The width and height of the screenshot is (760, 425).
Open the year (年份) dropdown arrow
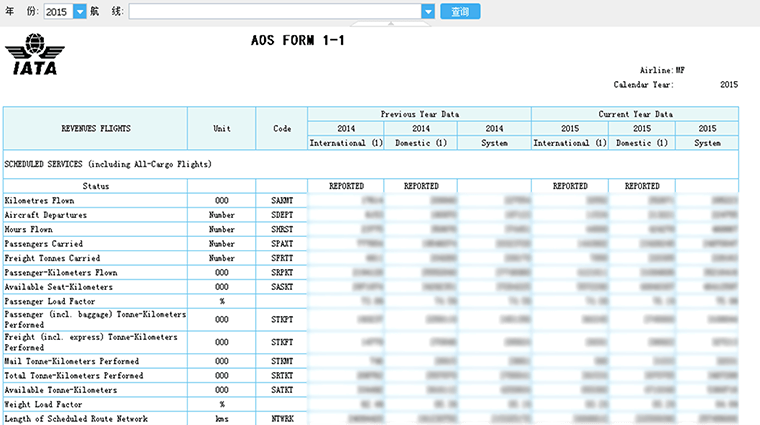click(x=80, y=12)
